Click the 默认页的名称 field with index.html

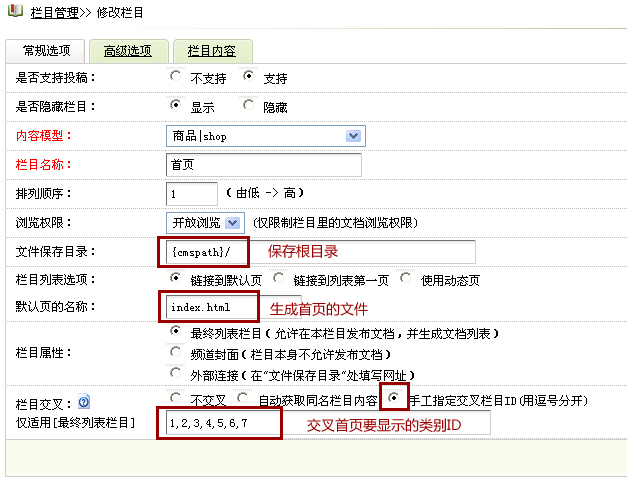coord(210,306)
